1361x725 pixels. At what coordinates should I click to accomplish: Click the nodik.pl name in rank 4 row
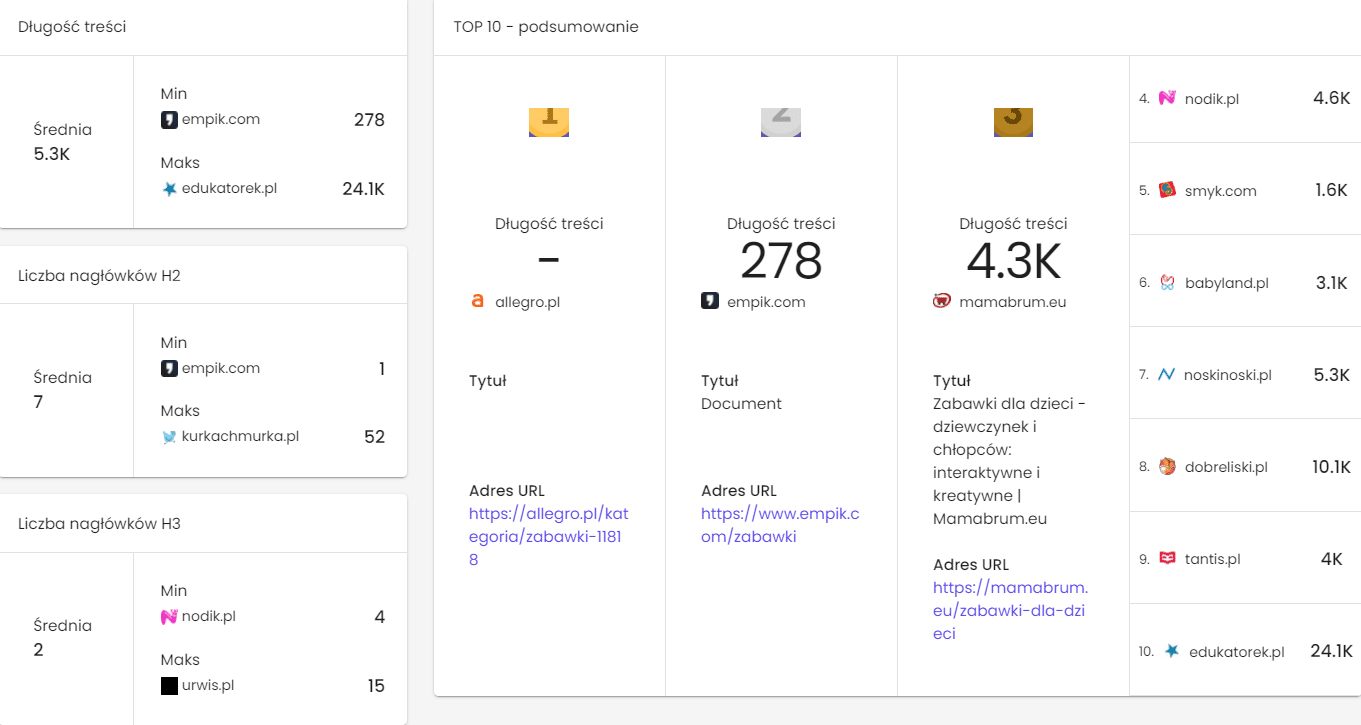click(x=1212, y=99)
